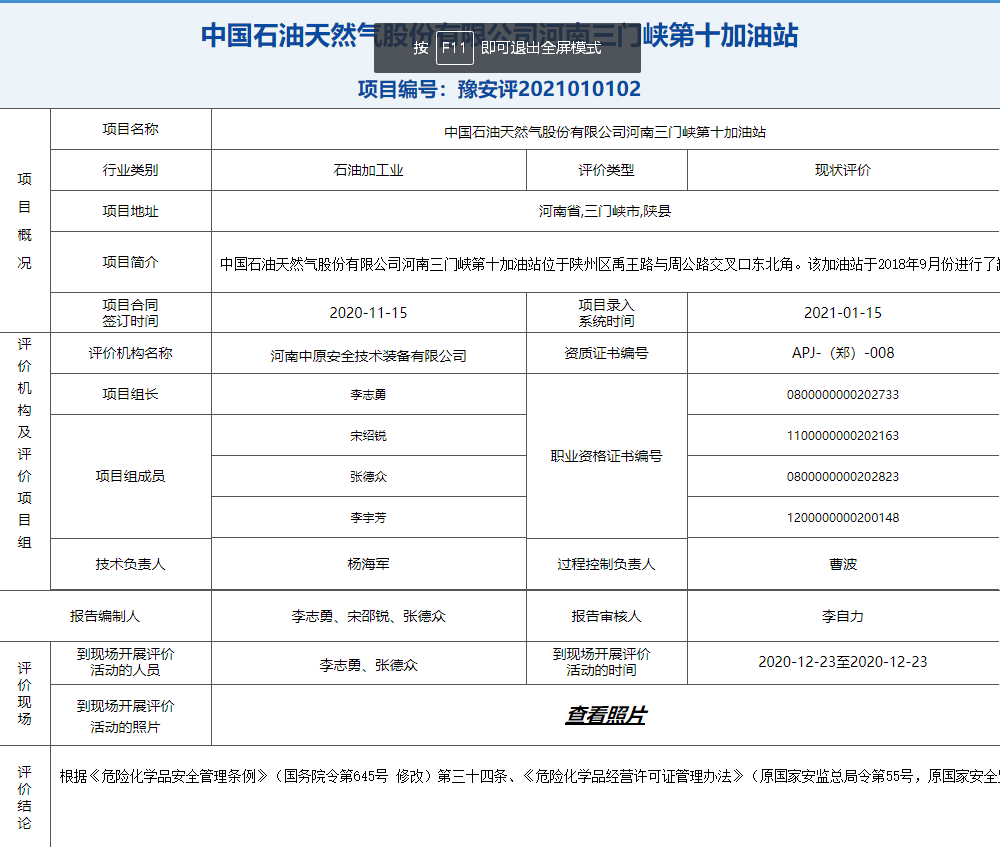Image resolution: width=1000 pixels, height=847 pixels.
Task: Click the 过程控制负责人 label
Action: 607,564
